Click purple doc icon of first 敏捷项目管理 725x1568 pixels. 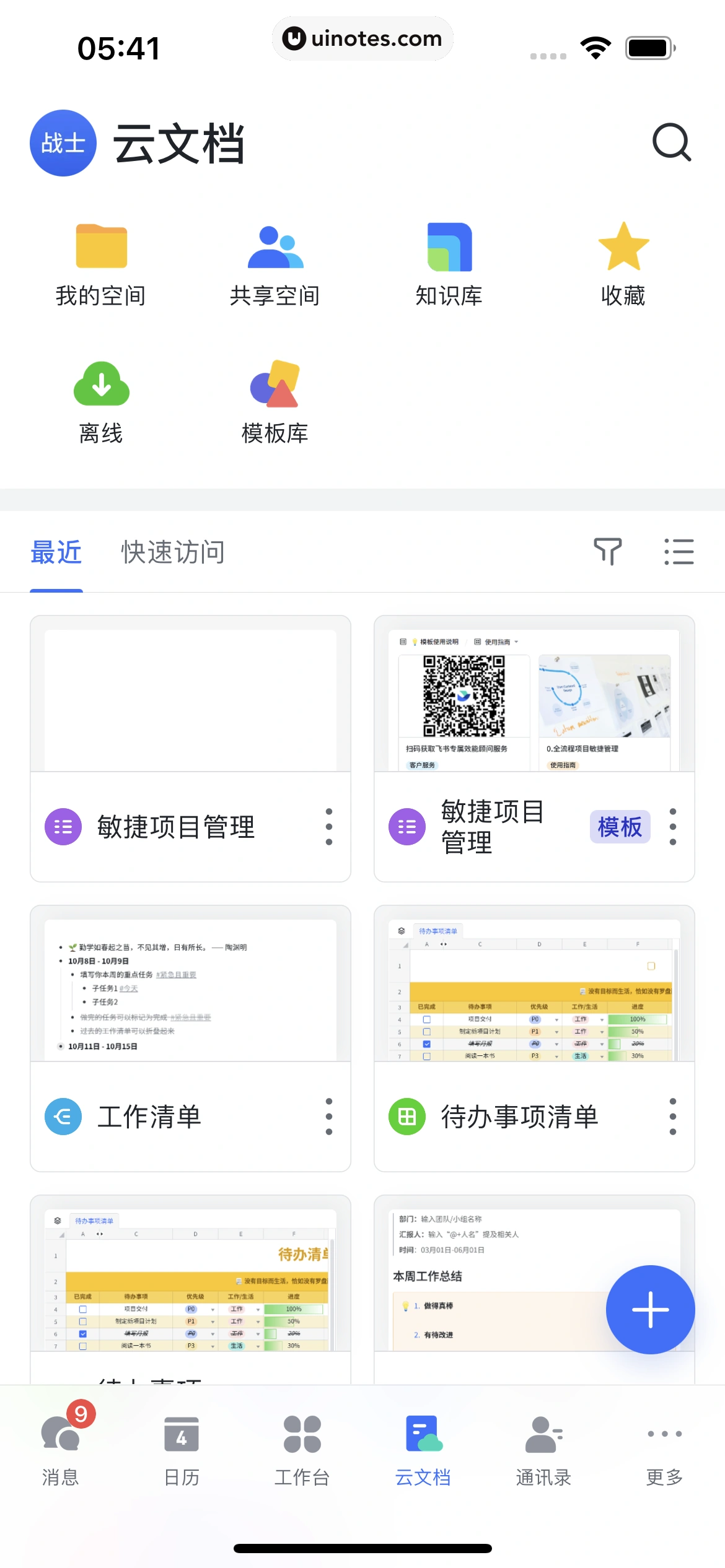click(x=63, y=827)
